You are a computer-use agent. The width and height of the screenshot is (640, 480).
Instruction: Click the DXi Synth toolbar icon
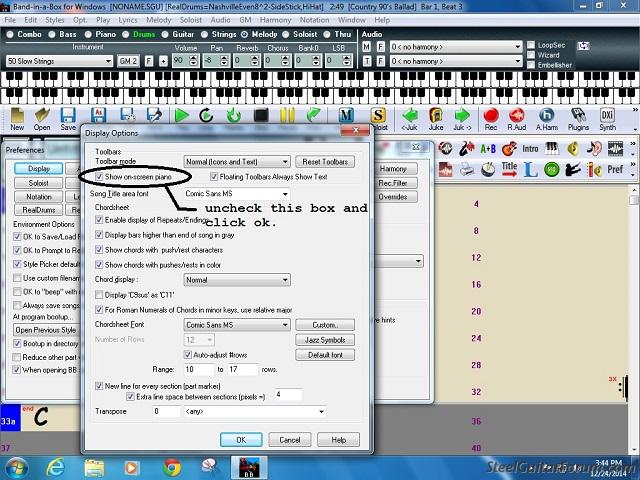click(607, 119)
